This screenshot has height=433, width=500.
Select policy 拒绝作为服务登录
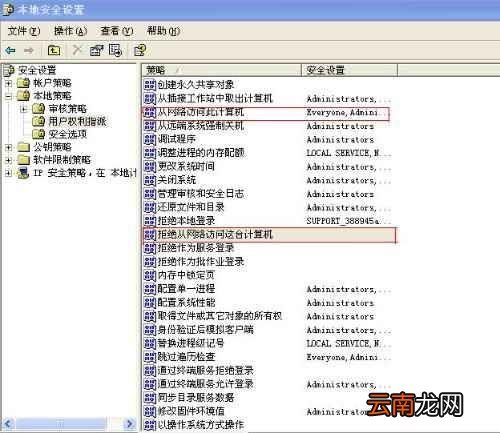[196, 248]
